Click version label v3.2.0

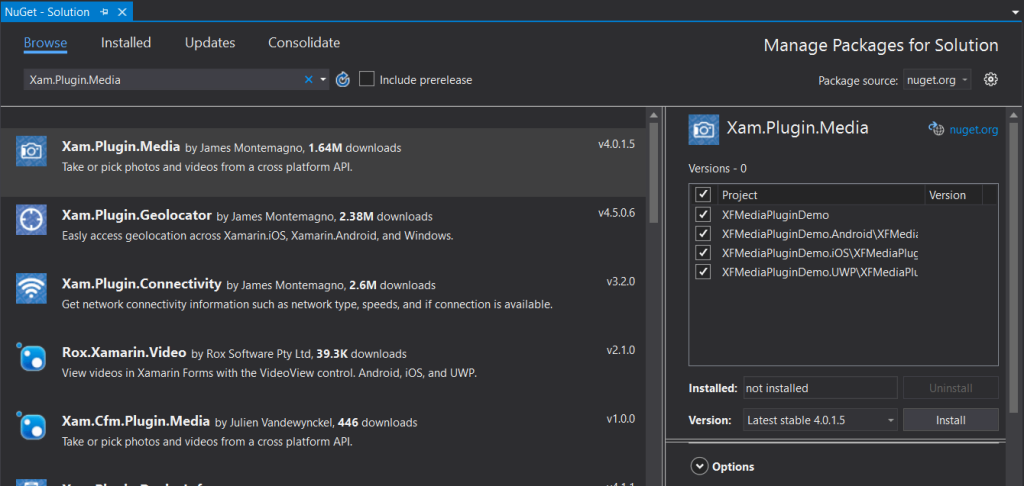pyautogui.click(x=621, y=282)
